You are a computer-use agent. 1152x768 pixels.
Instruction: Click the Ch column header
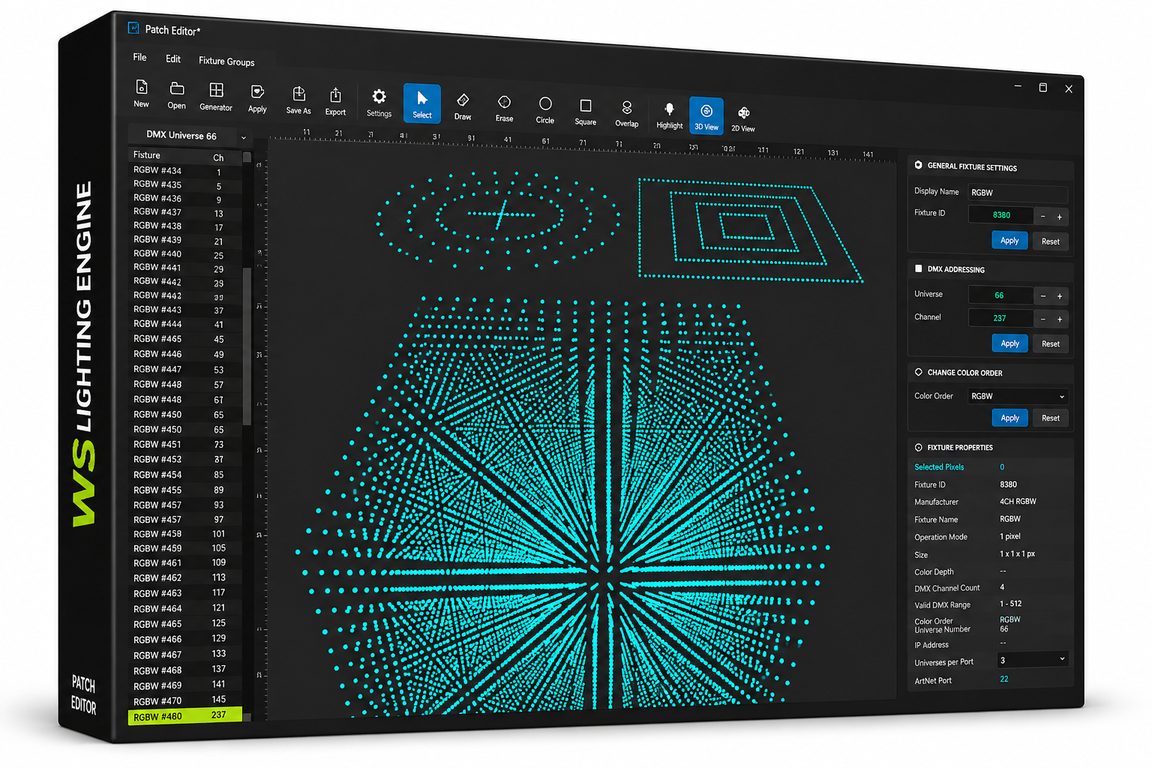(218, 157)
